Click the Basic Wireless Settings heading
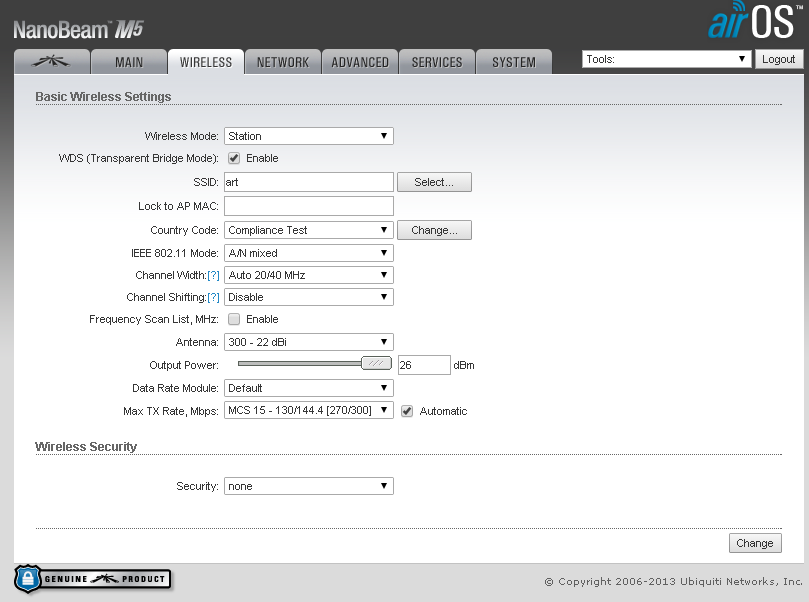 coord(103,96)
